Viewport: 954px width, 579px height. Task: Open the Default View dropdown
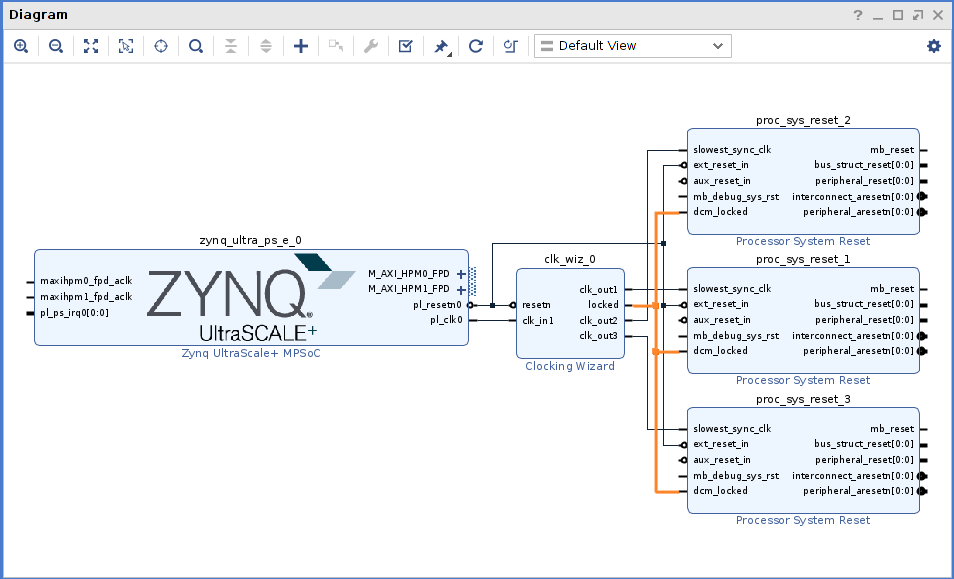click(x=633, y=46)
